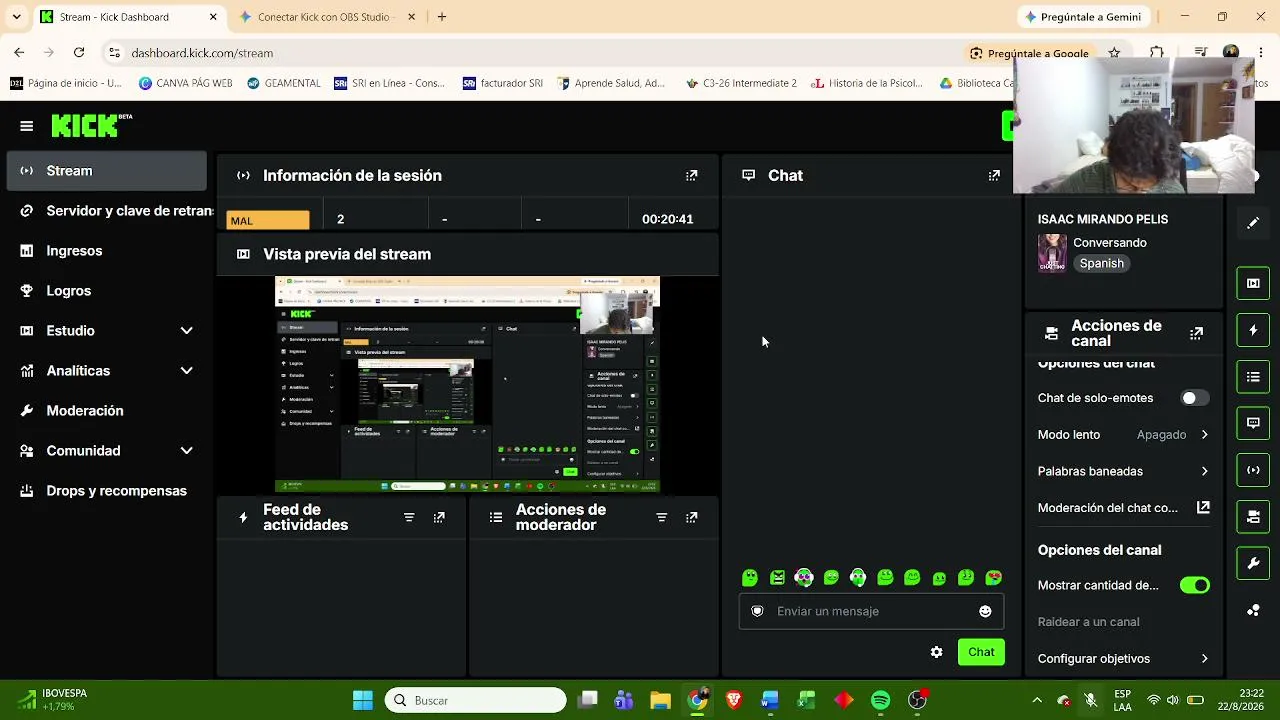Open the Canva Pág Web bookmark
The width and height of the screenshot is (1280, 720).
tap(186, 83)
